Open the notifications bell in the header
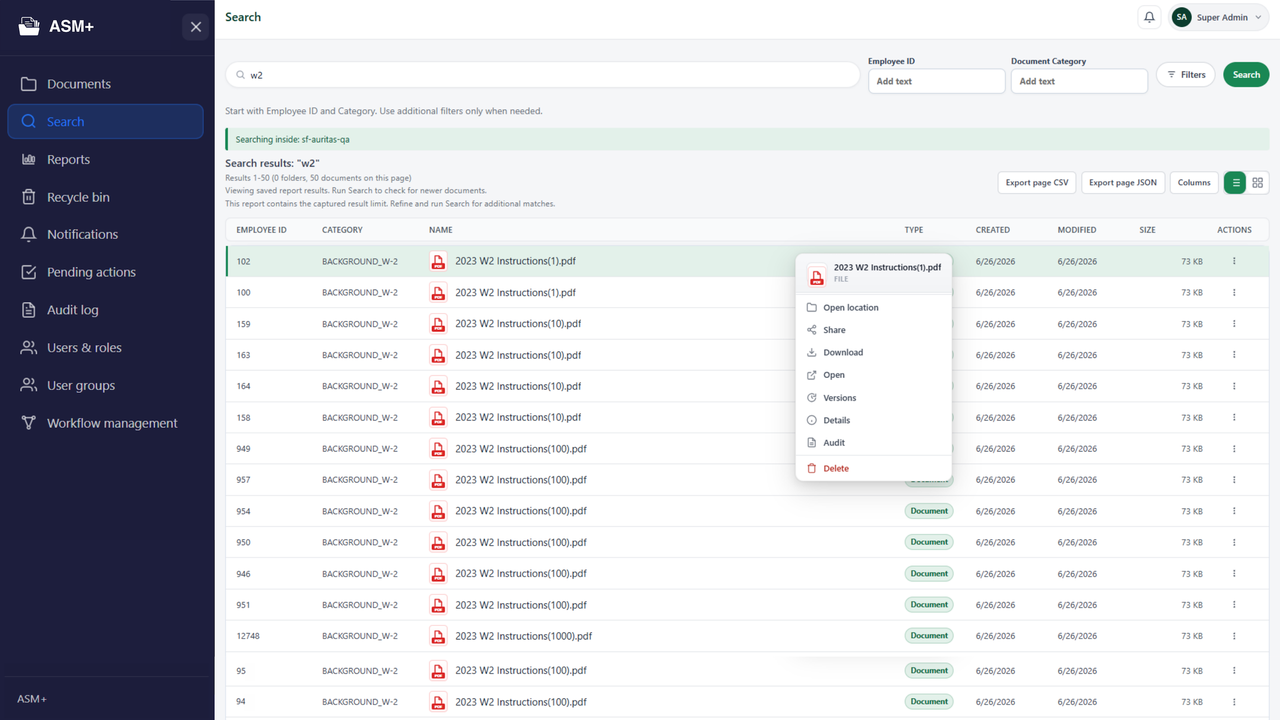 point(1150,17)
